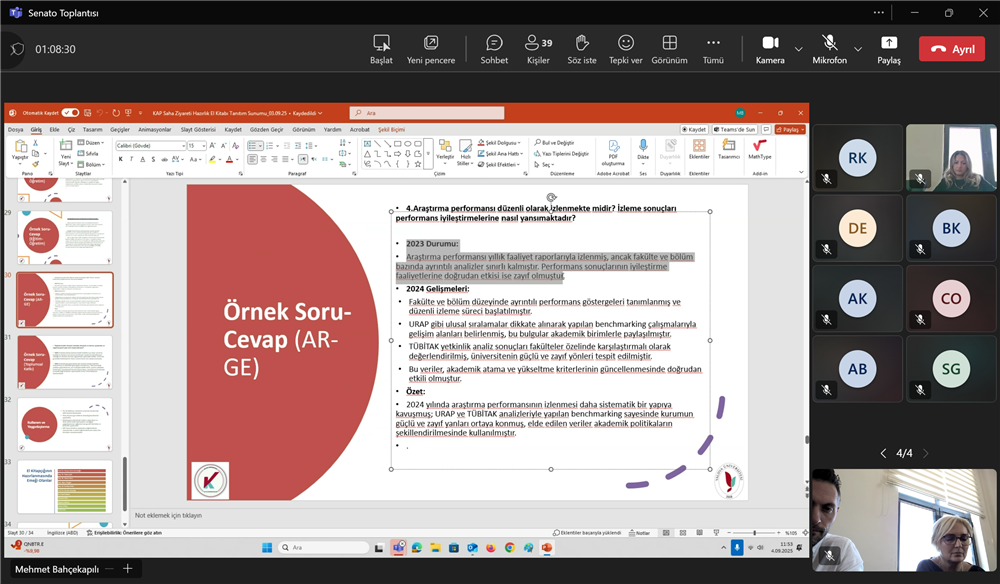Click the Paylaş share screen icon in Teams
The width and height of the screenshot is (1000, 584).
888,43
